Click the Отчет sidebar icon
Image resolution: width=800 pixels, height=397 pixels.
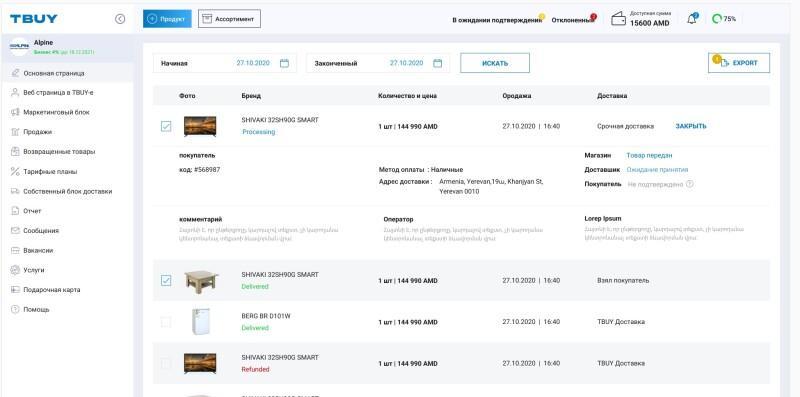click(15, 211)
